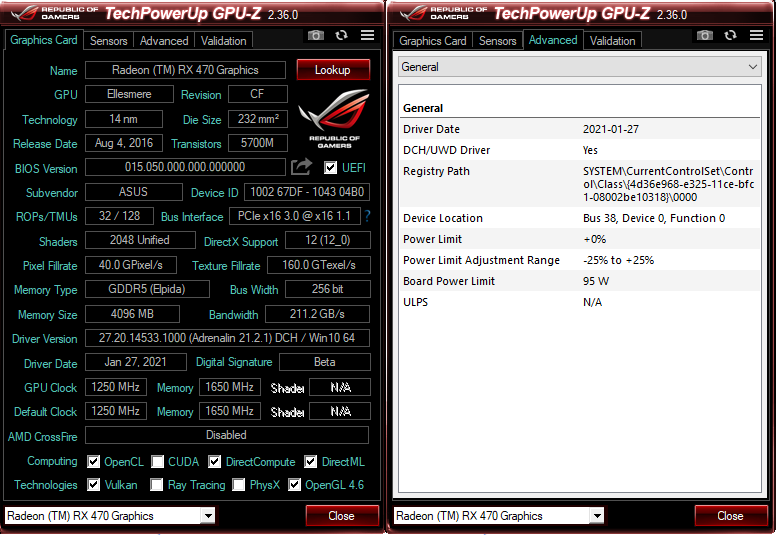Viewport: 776px width, 535px height.
Task: Open hamburger menu in right window
Action: [x=756, y=35]
